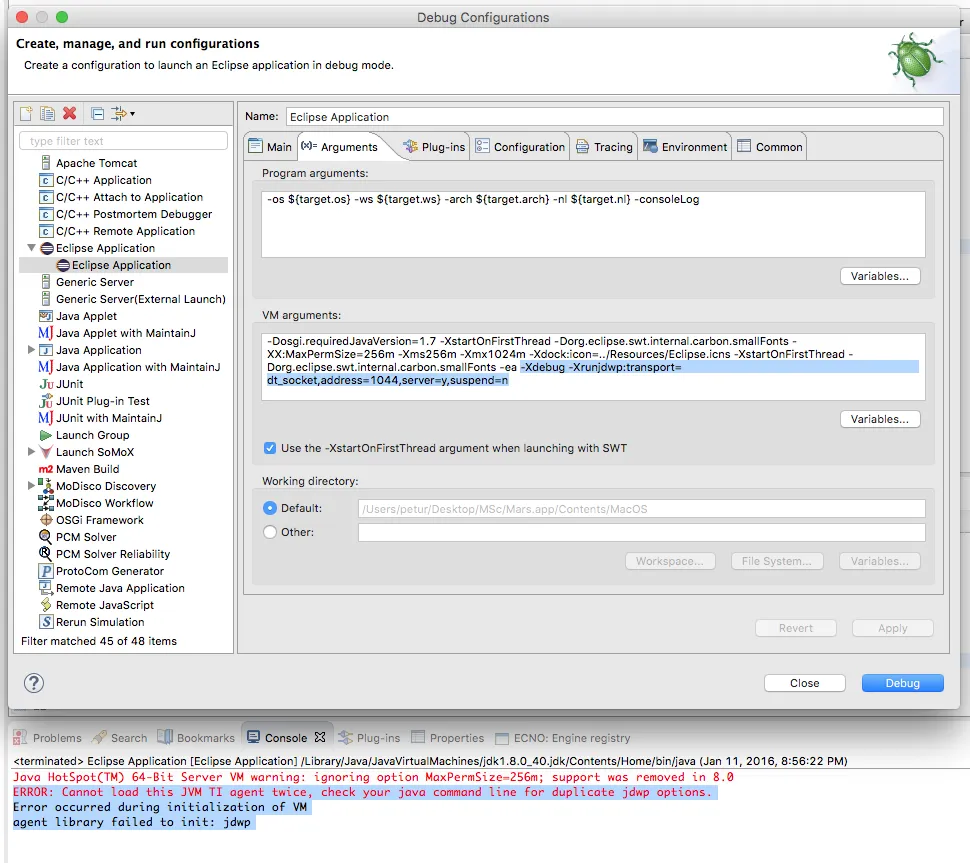This screenshot has width=970, height=863.
Task: Open the filter launch configurations dropdown
Action: point(122,113)
